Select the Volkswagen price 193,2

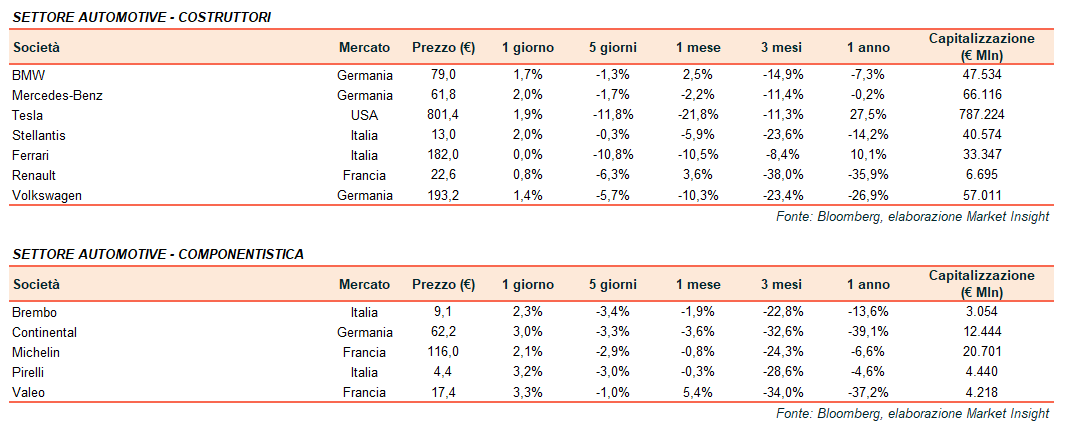[x=440, y=195]
